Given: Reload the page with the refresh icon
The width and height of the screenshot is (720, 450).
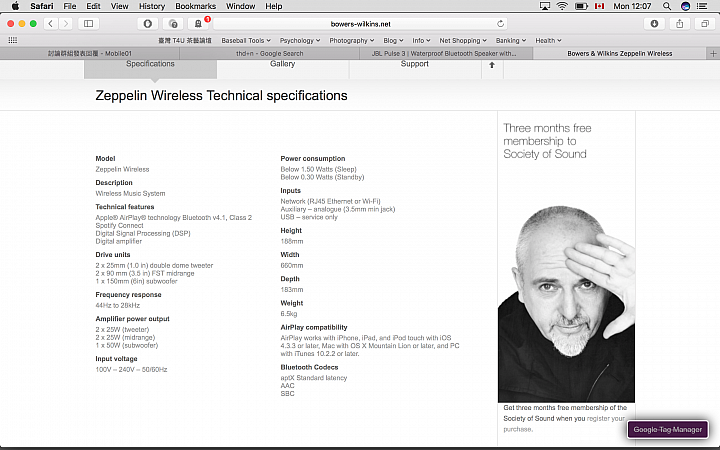Looking at the screenshot, I should point(501,23).
